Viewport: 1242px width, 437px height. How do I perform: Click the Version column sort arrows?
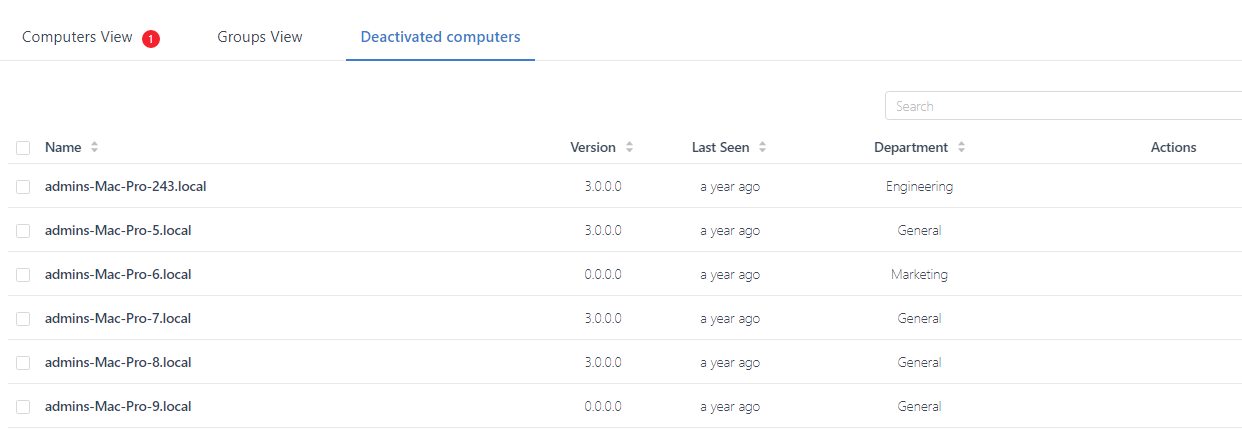point(629,147)
